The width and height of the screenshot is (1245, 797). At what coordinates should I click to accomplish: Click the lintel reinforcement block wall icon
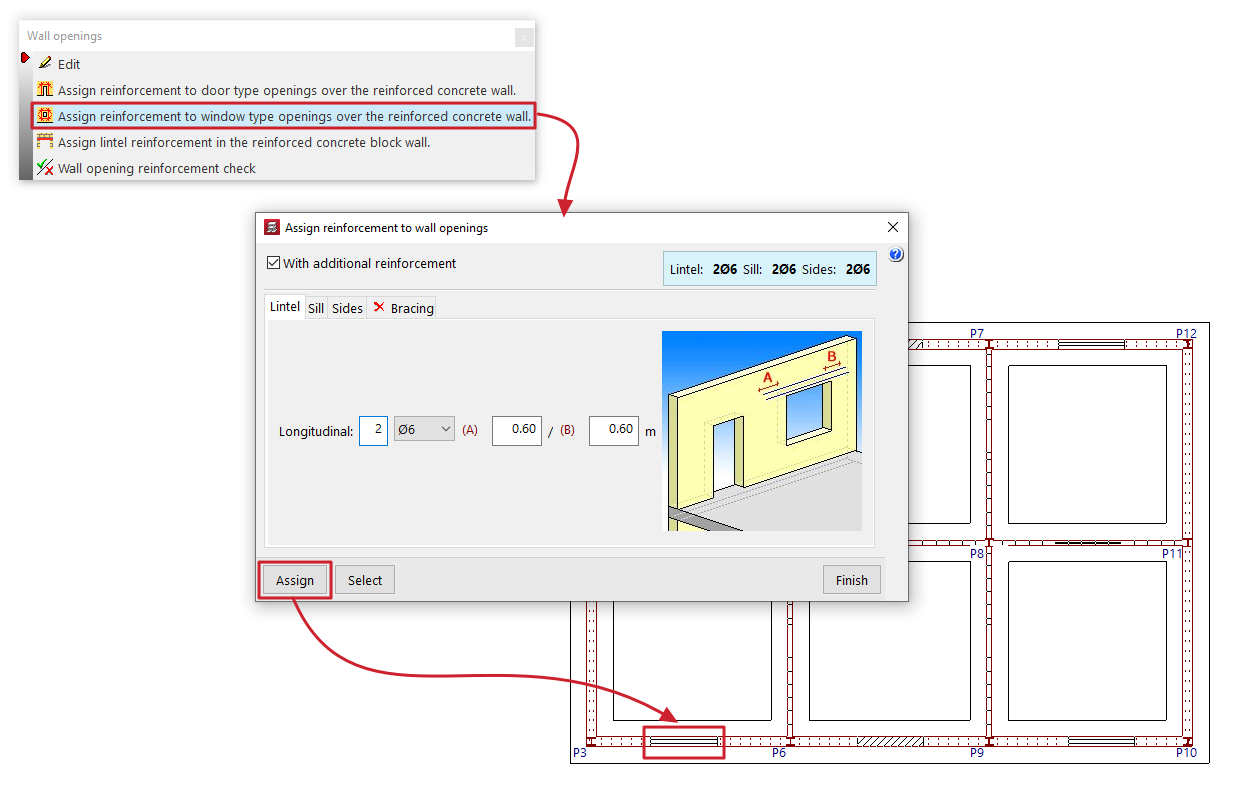tap(44, 141)
